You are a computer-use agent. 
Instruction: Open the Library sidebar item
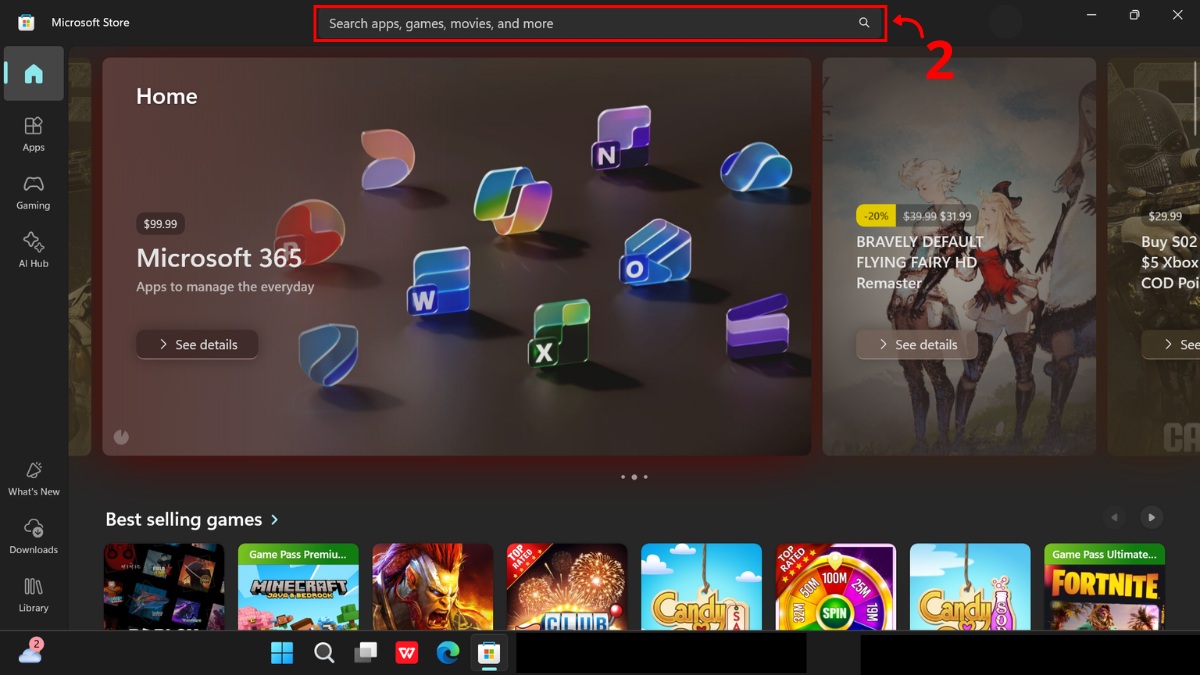click(34, 594)
